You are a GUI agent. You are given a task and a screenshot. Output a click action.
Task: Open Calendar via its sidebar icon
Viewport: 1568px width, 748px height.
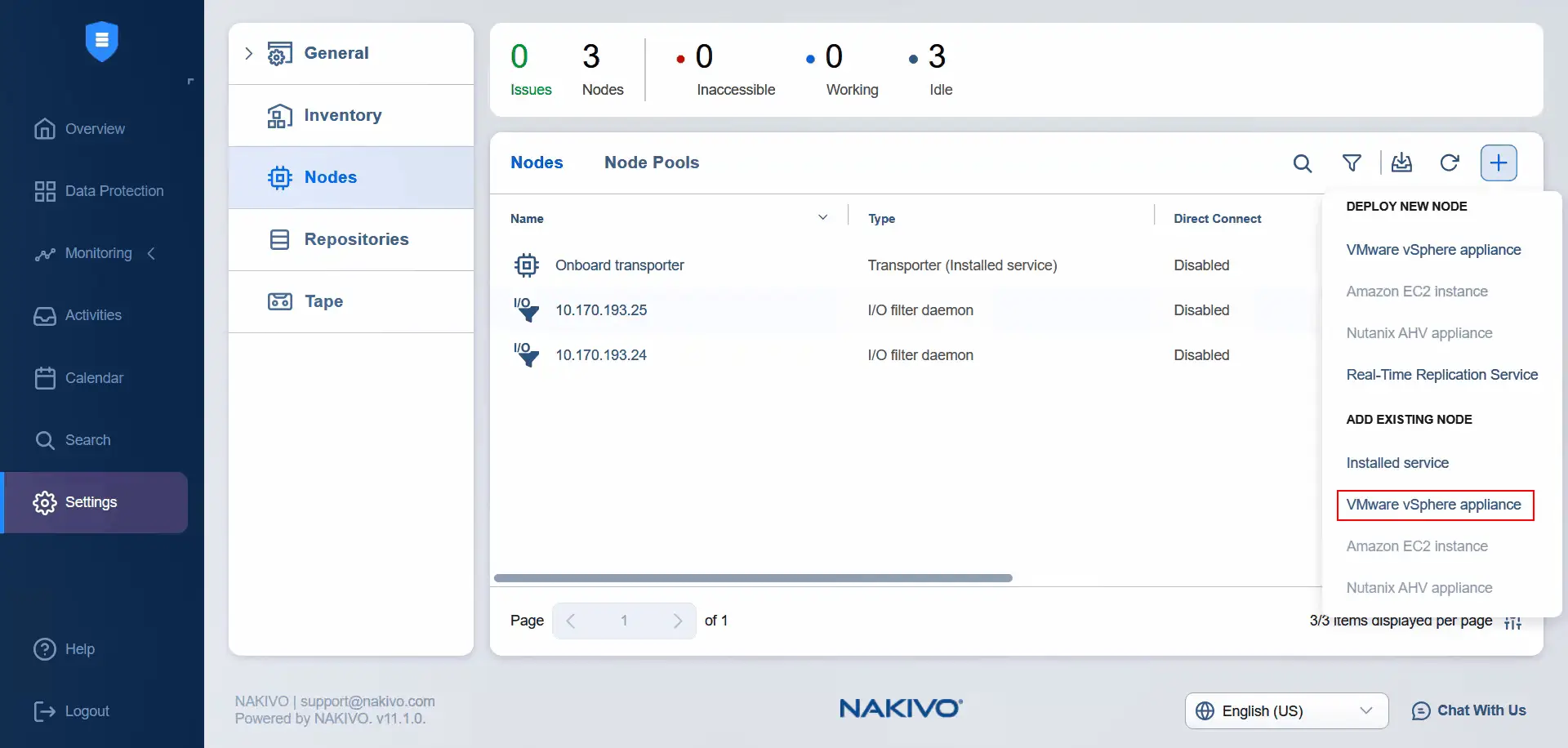(45, 378)
